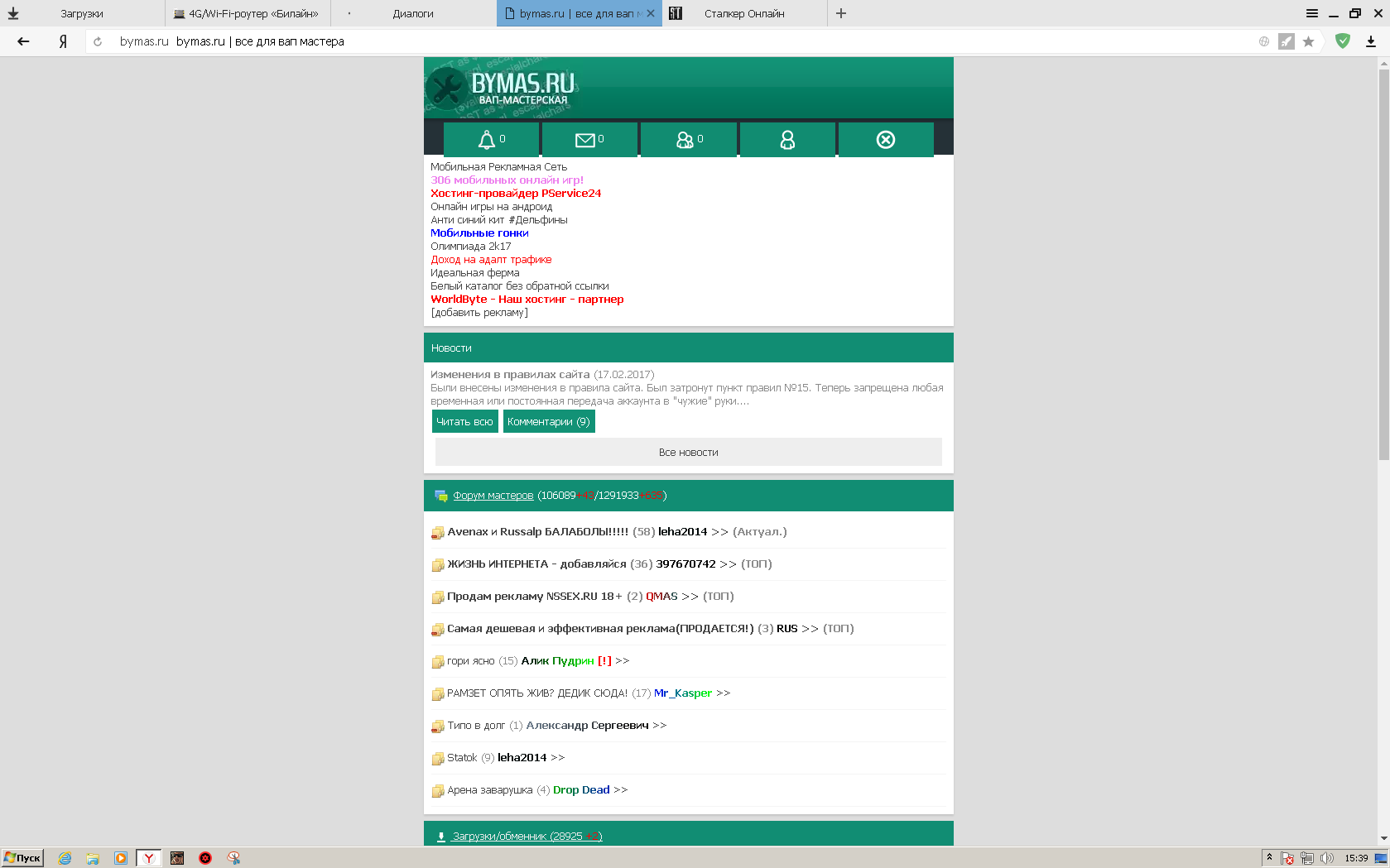This screenshot has width=1390, height=868.
Task: Open the user profile icon
Action: [x=787, y=140]
